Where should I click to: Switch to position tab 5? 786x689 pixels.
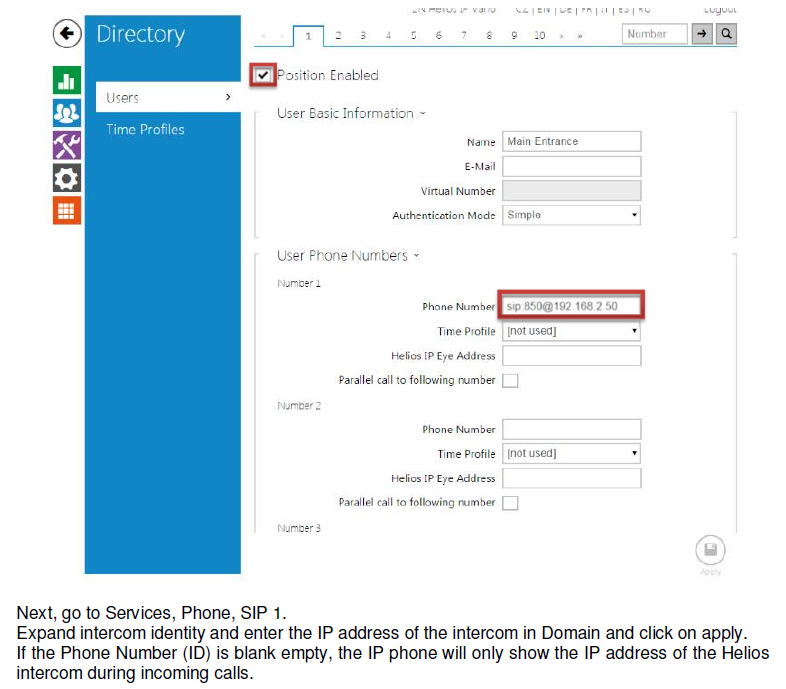[413, 35]
